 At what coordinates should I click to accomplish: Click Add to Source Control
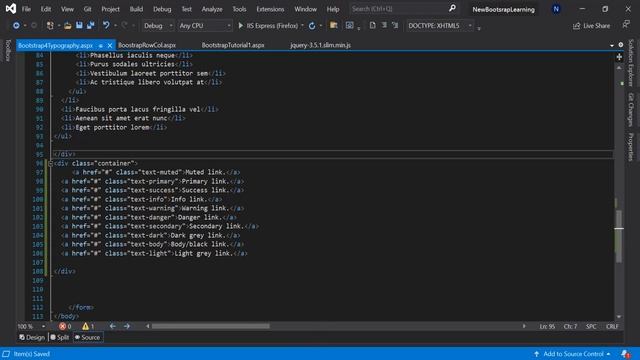[x=573, y=354]
